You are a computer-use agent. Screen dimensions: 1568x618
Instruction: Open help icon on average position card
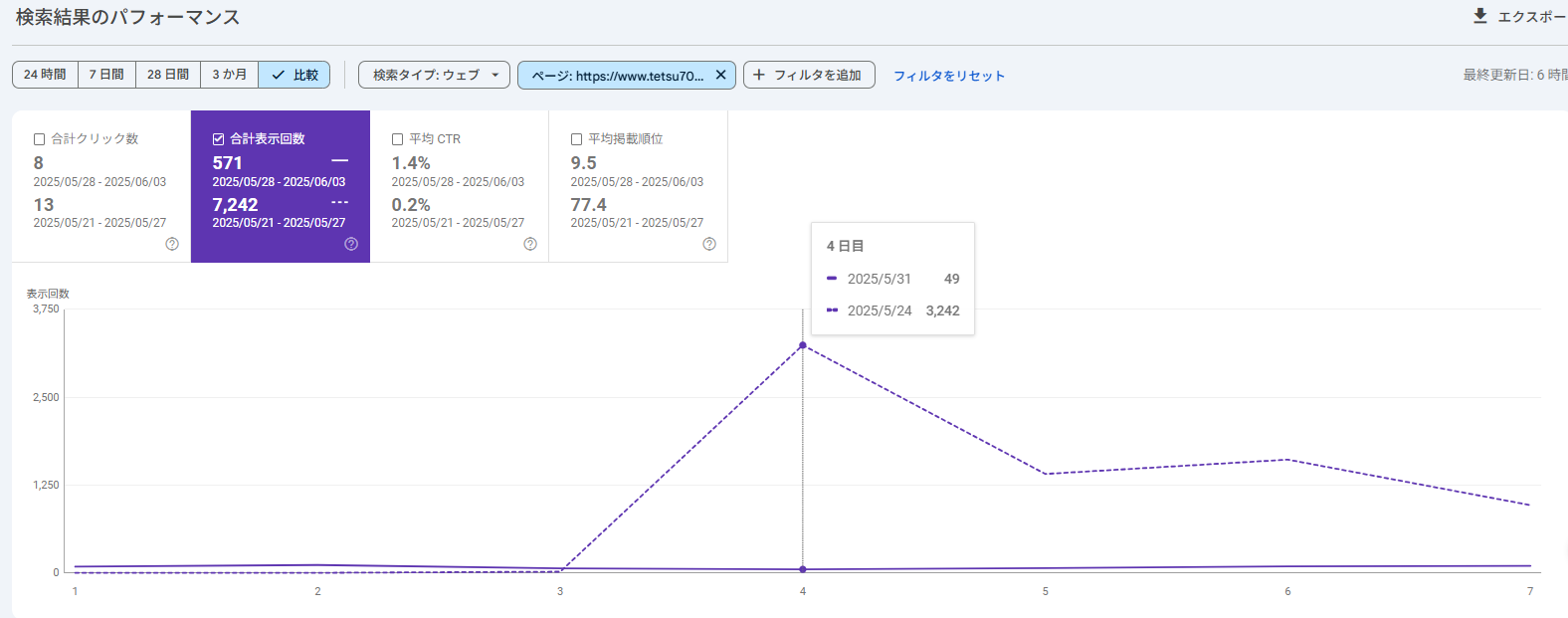point(709,244)
